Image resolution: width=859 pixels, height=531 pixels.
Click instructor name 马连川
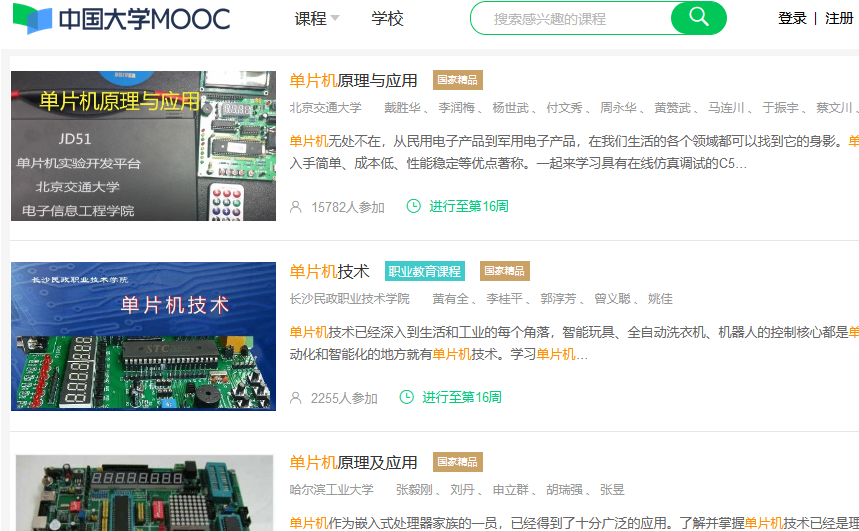726,108
